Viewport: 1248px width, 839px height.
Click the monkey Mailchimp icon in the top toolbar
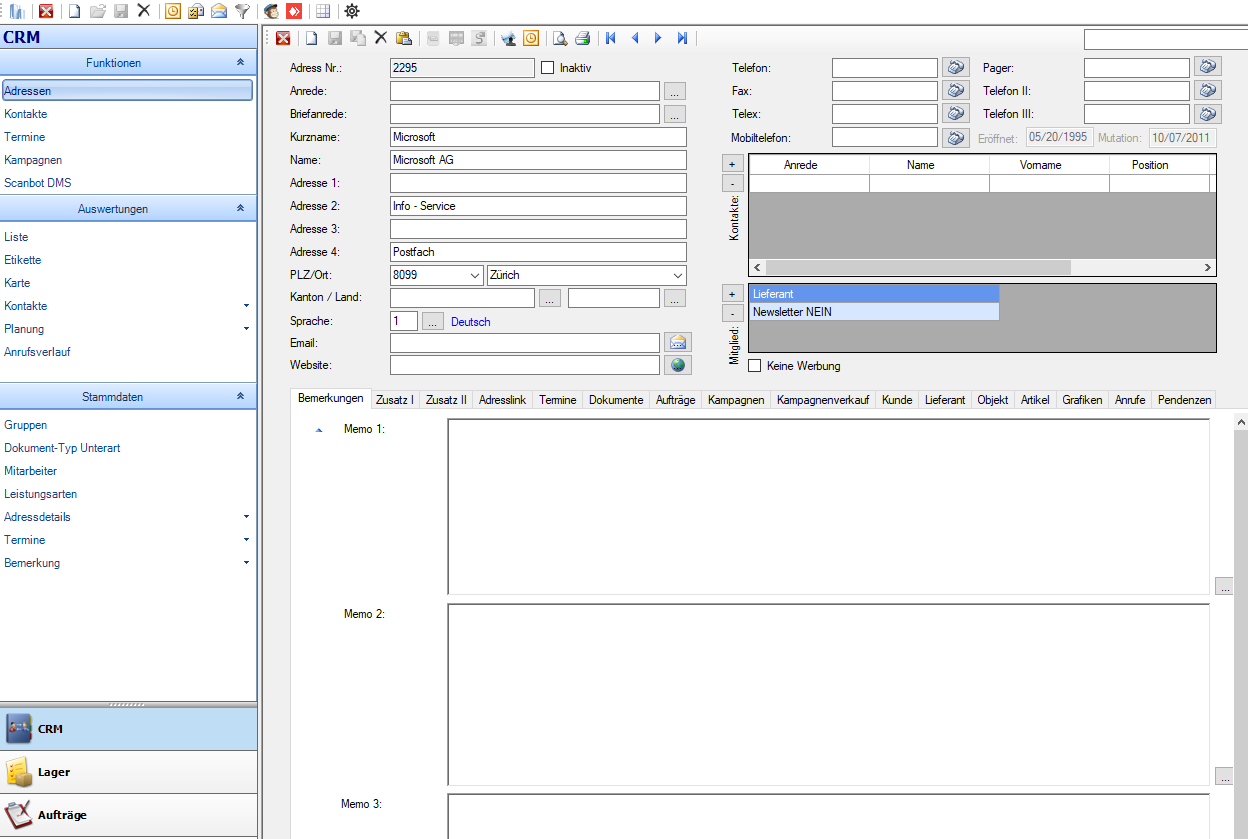coord(271,11)
